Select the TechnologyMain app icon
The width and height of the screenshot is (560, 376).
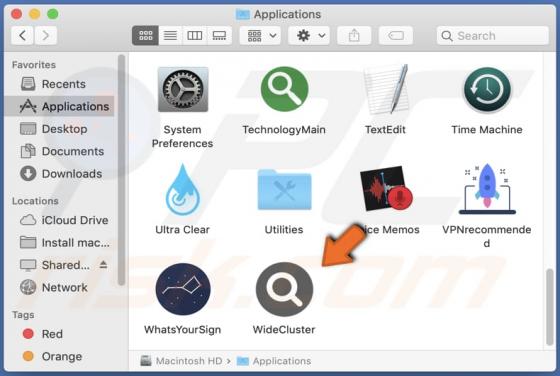coord(284,89)
